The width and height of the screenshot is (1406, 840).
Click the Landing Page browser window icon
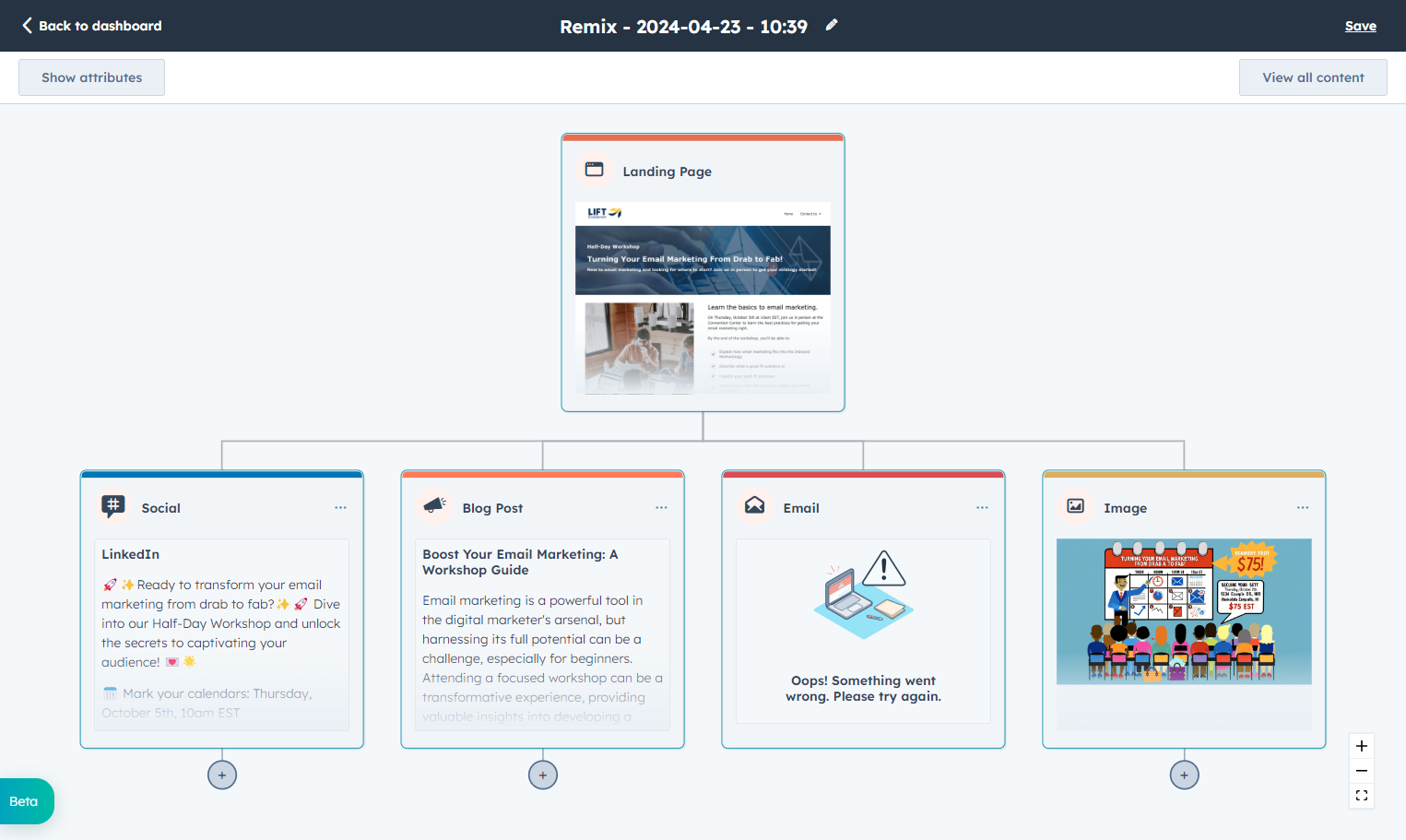[595, 170]
